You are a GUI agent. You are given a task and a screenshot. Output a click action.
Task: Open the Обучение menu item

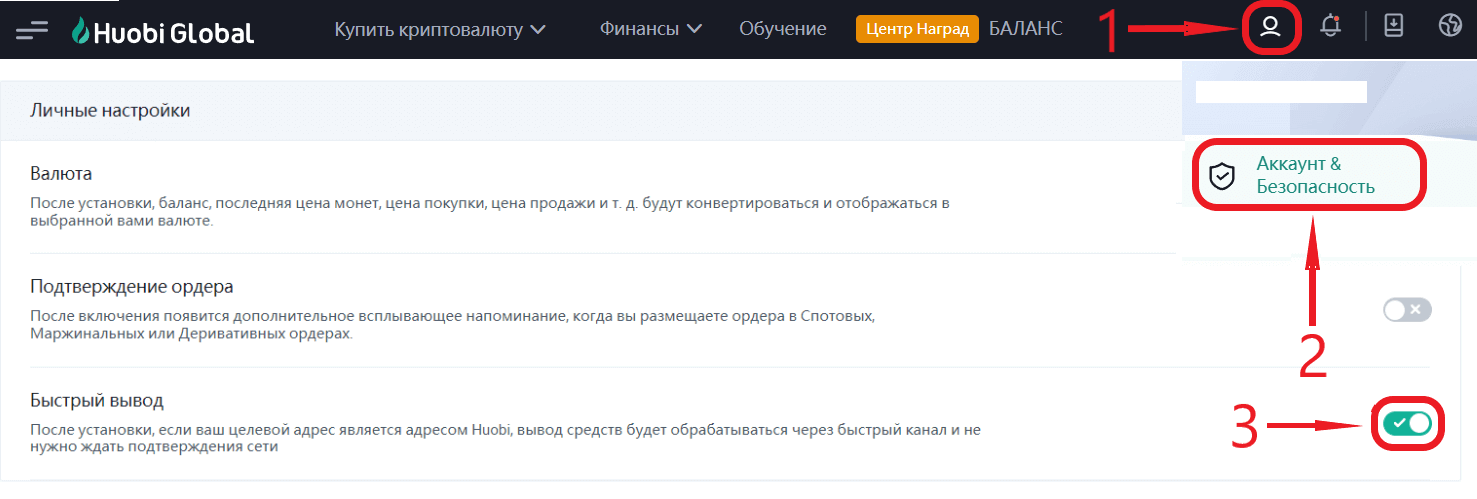783,29
